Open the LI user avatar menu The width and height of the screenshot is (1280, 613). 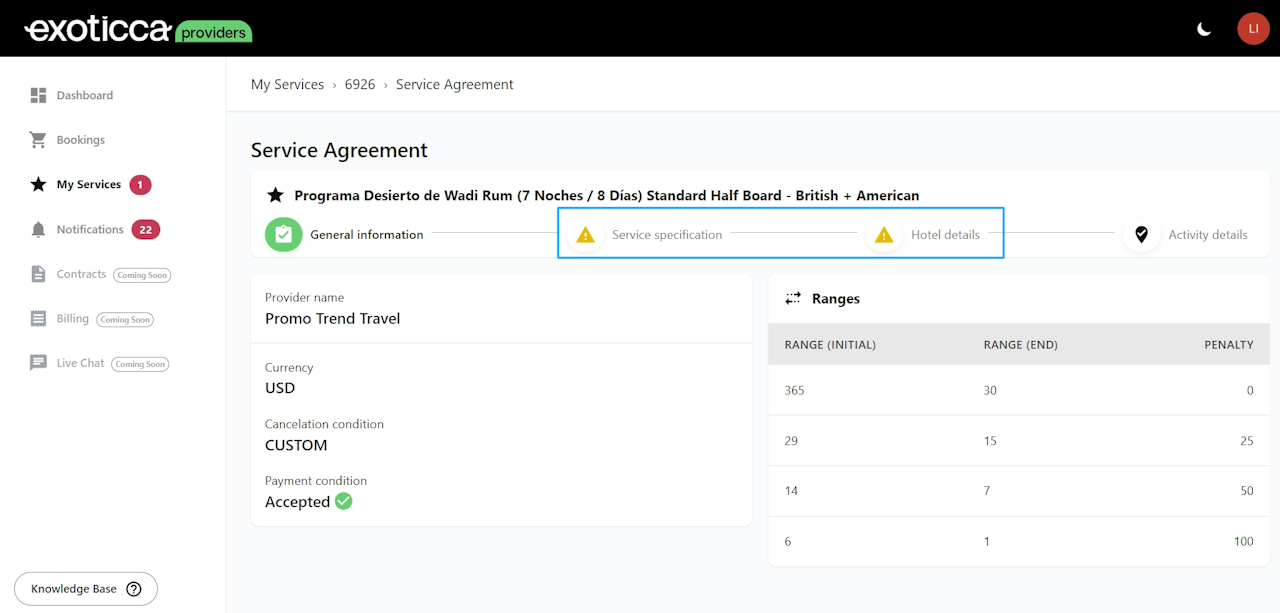(1253, 29)
